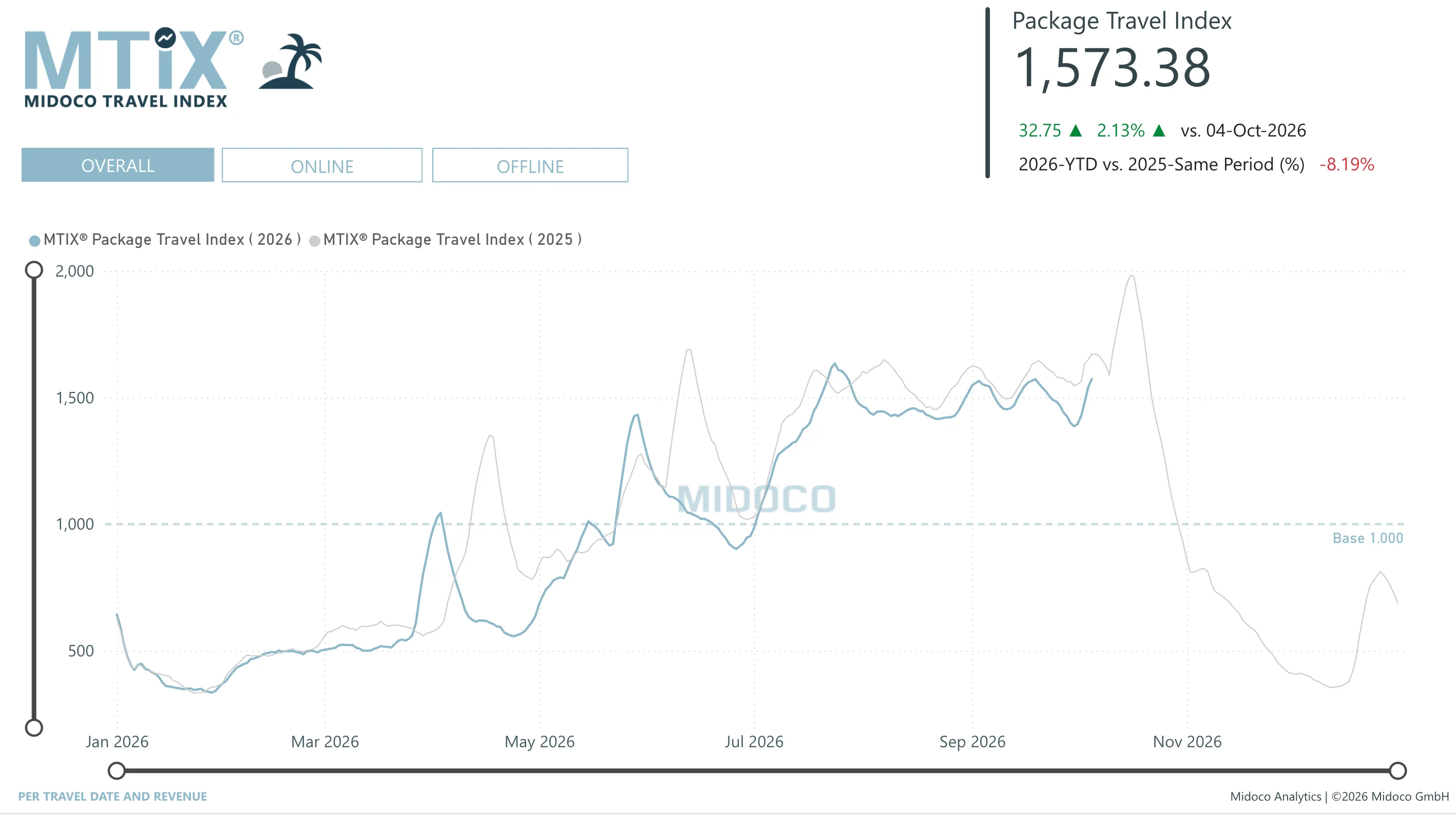This screenshot has width=1456, height=815.
Task: Click the 'Base 1.000' reference label
Action: click(1368, 538)
